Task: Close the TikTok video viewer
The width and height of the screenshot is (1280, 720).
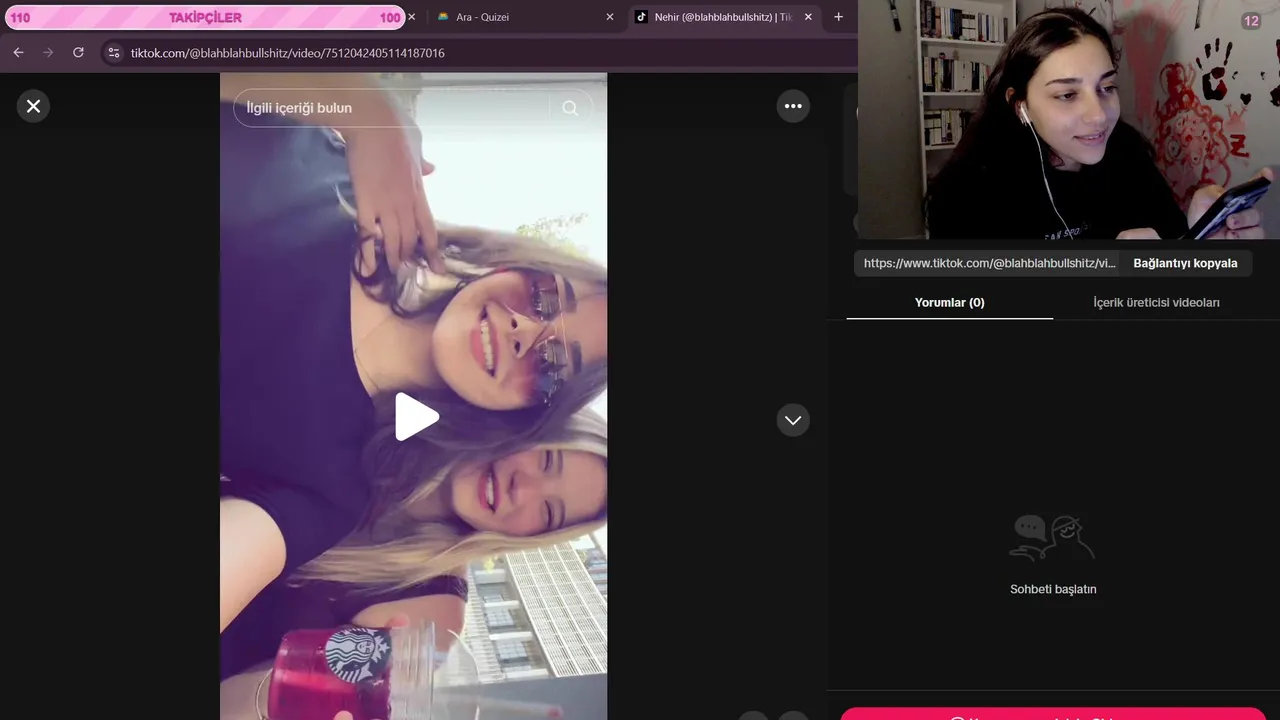Action: (x=33, y=106)
